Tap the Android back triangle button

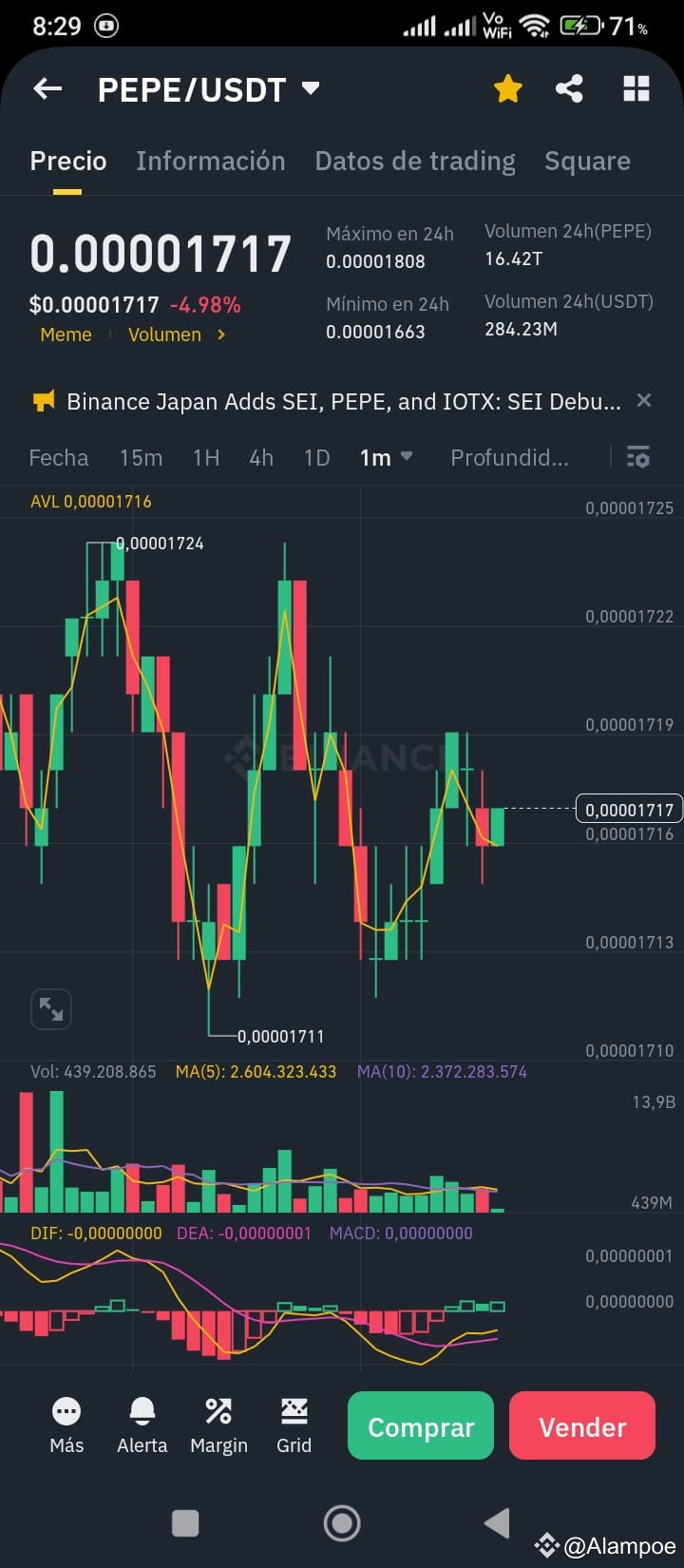pyautogui.click(x=498, y=1523)
